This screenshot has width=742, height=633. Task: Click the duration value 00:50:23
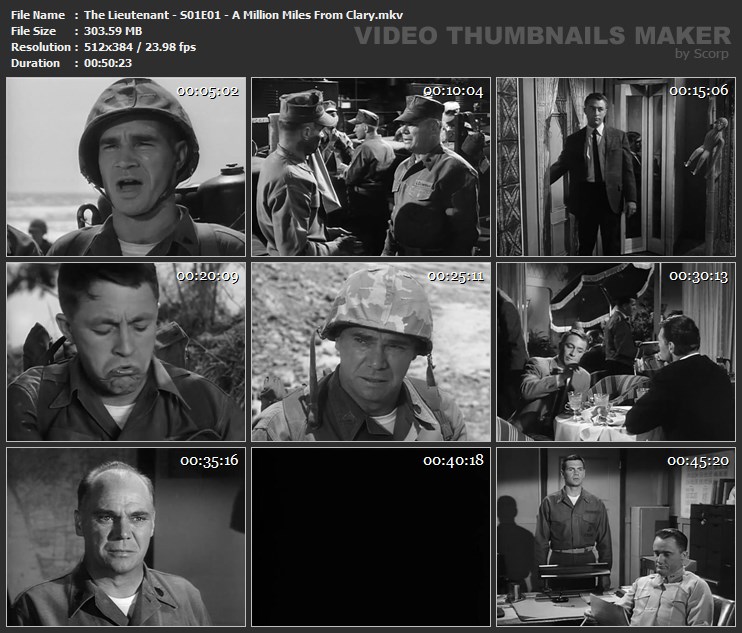(108, 63)
